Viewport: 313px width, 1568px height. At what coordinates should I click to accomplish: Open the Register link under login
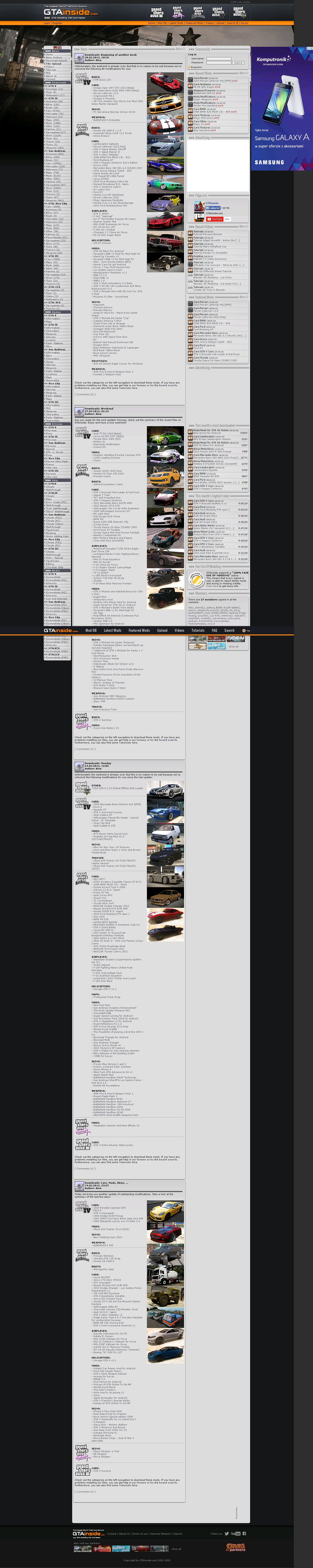click(196, 67)
